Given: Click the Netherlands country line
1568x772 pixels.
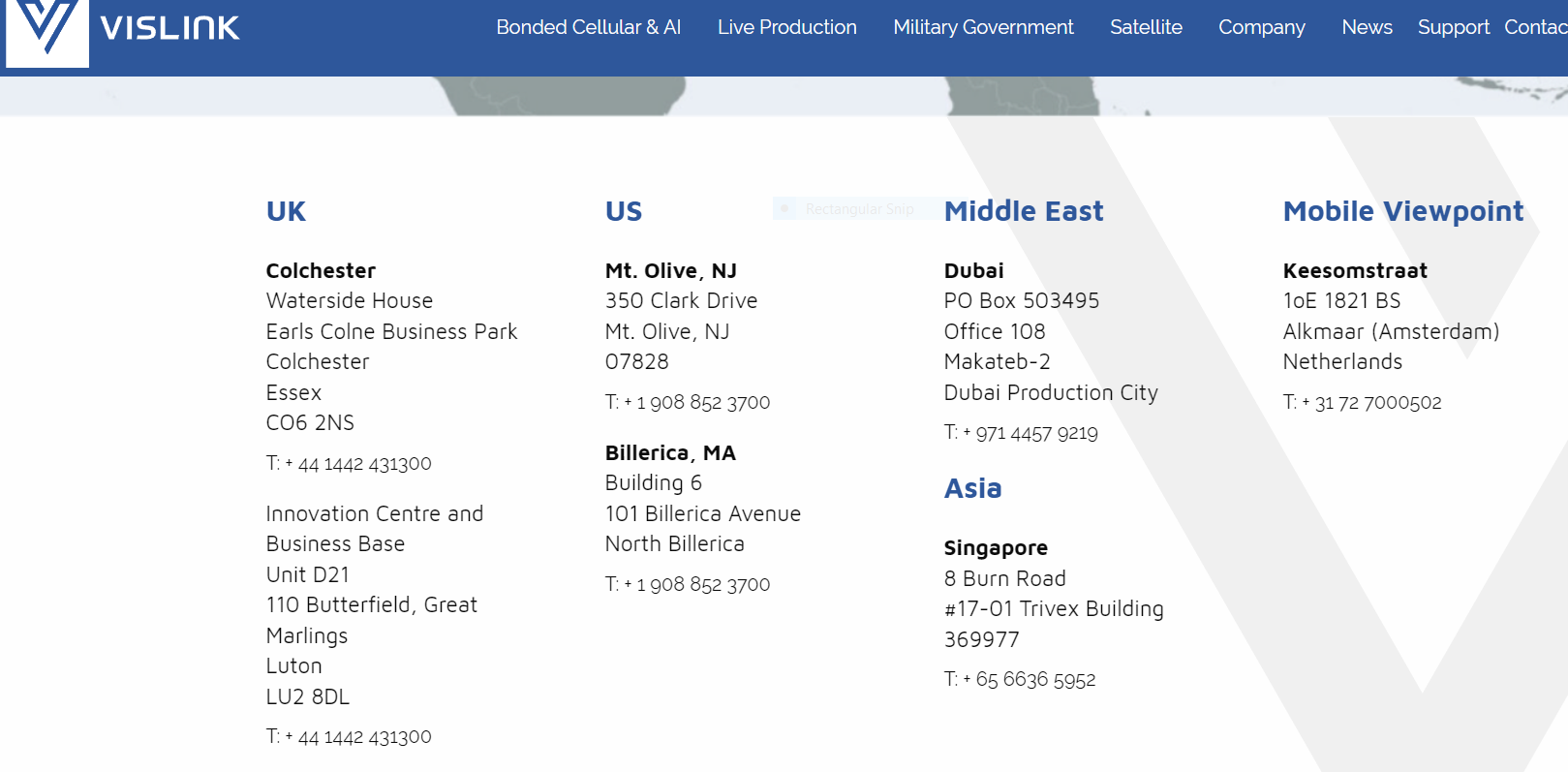Looking at the screenshot, I should click(x=1342, y=362).
